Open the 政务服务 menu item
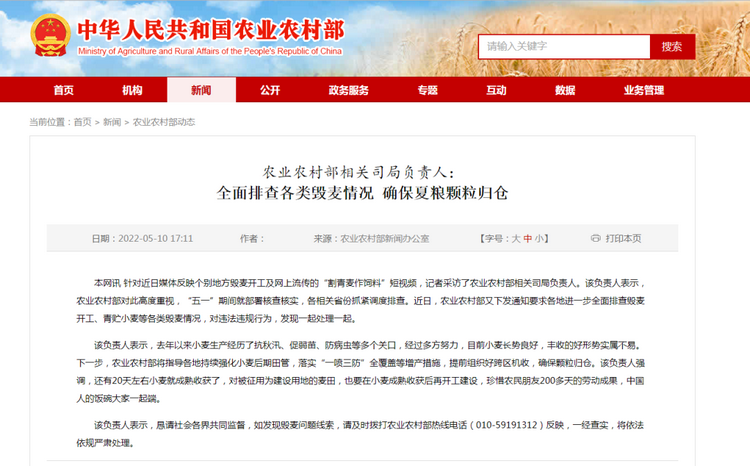The height and width of the screenshot is (466, 750). [349, 90]
